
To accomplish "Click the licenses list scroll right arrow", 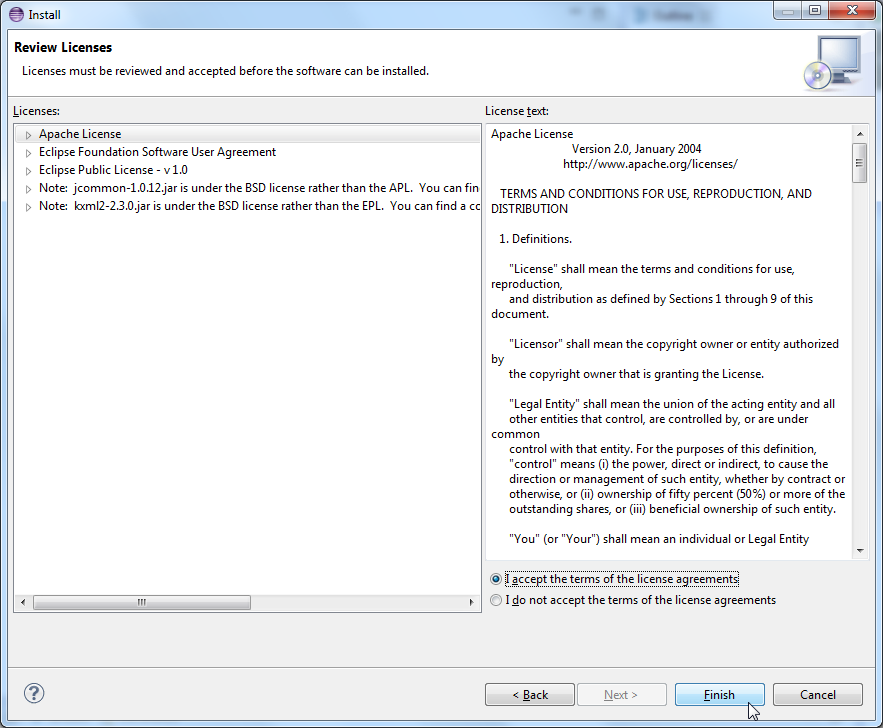I will (471, 602).
